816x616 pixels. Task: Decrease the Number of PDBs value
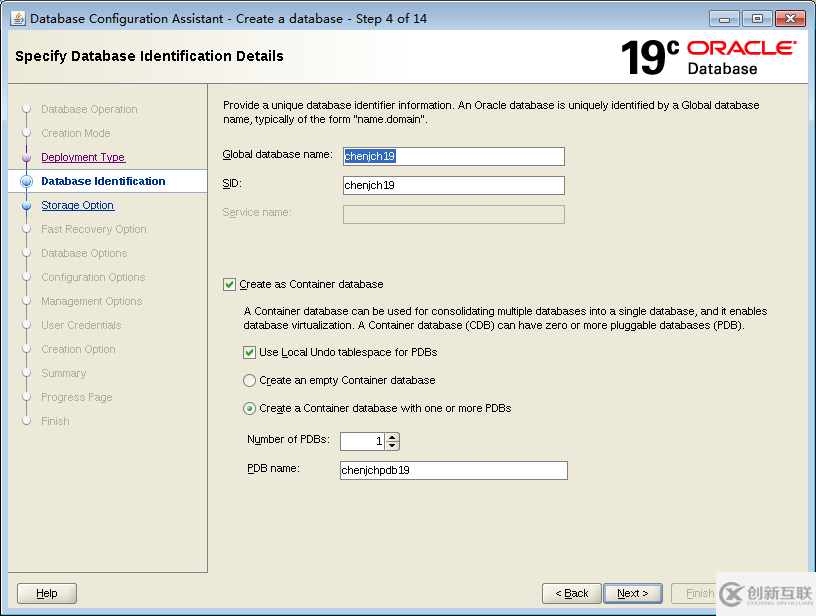(393, 446)
